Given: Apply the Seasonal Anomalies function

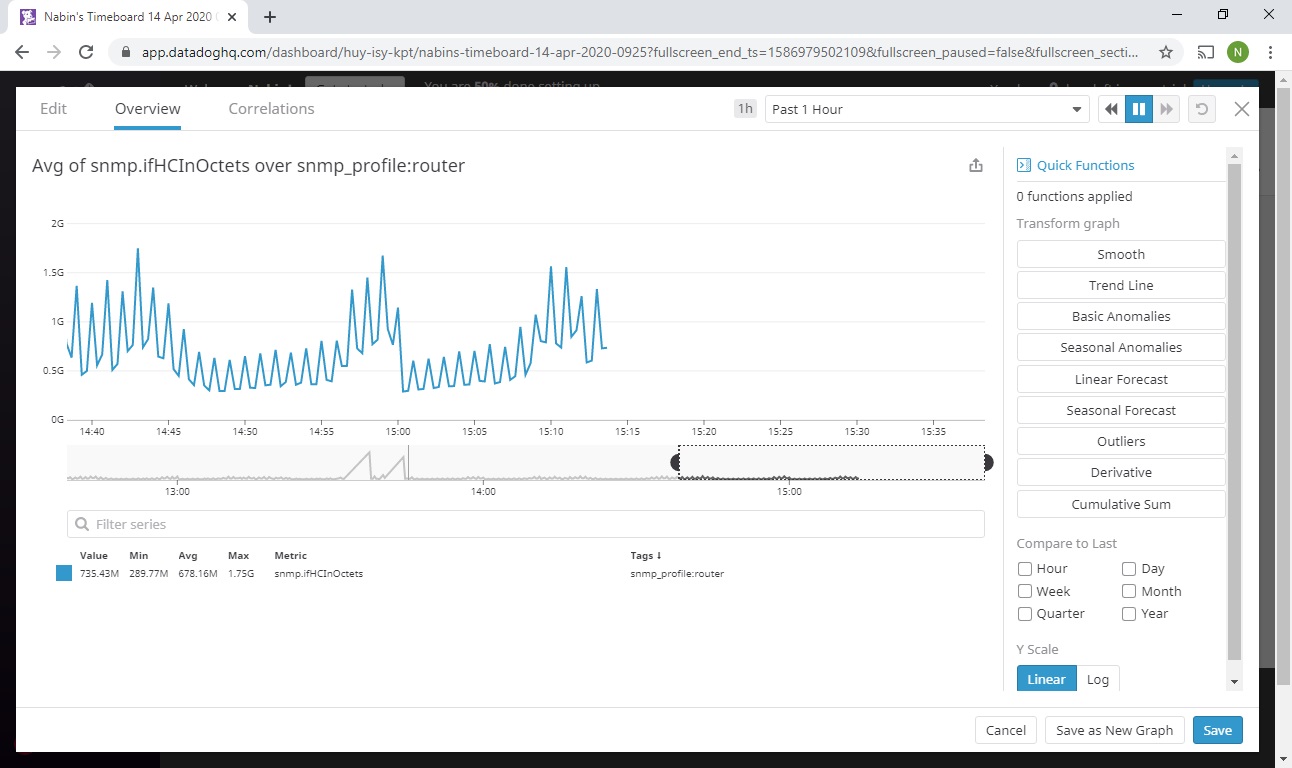Looking at the screenshot, I should point(1121,347).
